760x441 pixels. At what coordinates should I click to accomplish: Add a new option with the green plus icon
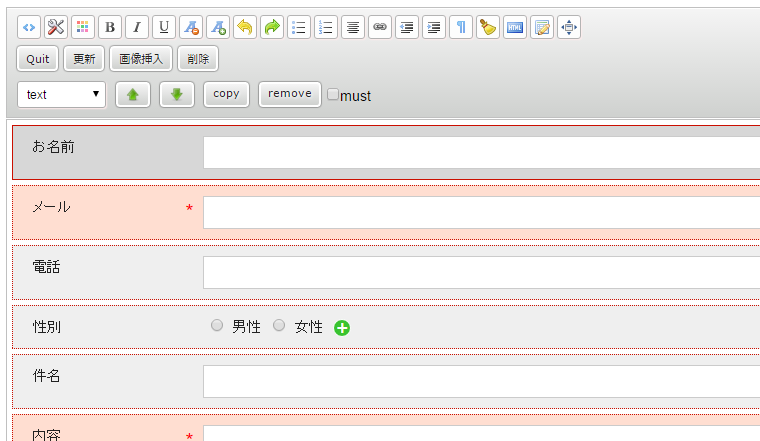342,327
